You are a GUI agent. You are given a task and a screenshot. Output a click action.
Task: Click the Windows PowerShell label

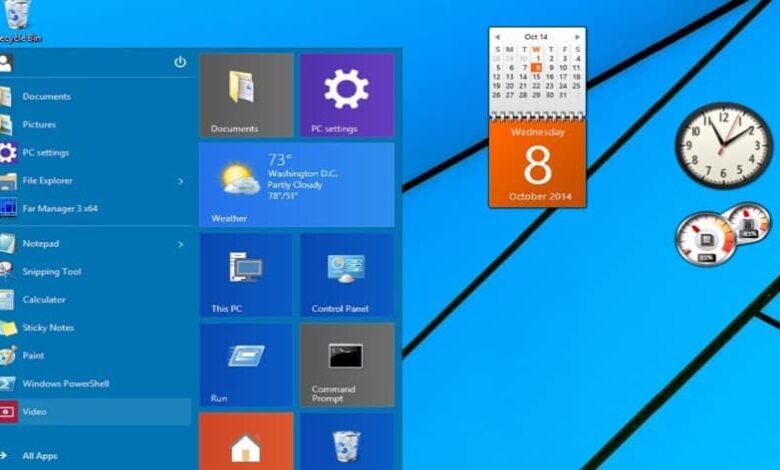pyautogui.click(x=66, y=383)
